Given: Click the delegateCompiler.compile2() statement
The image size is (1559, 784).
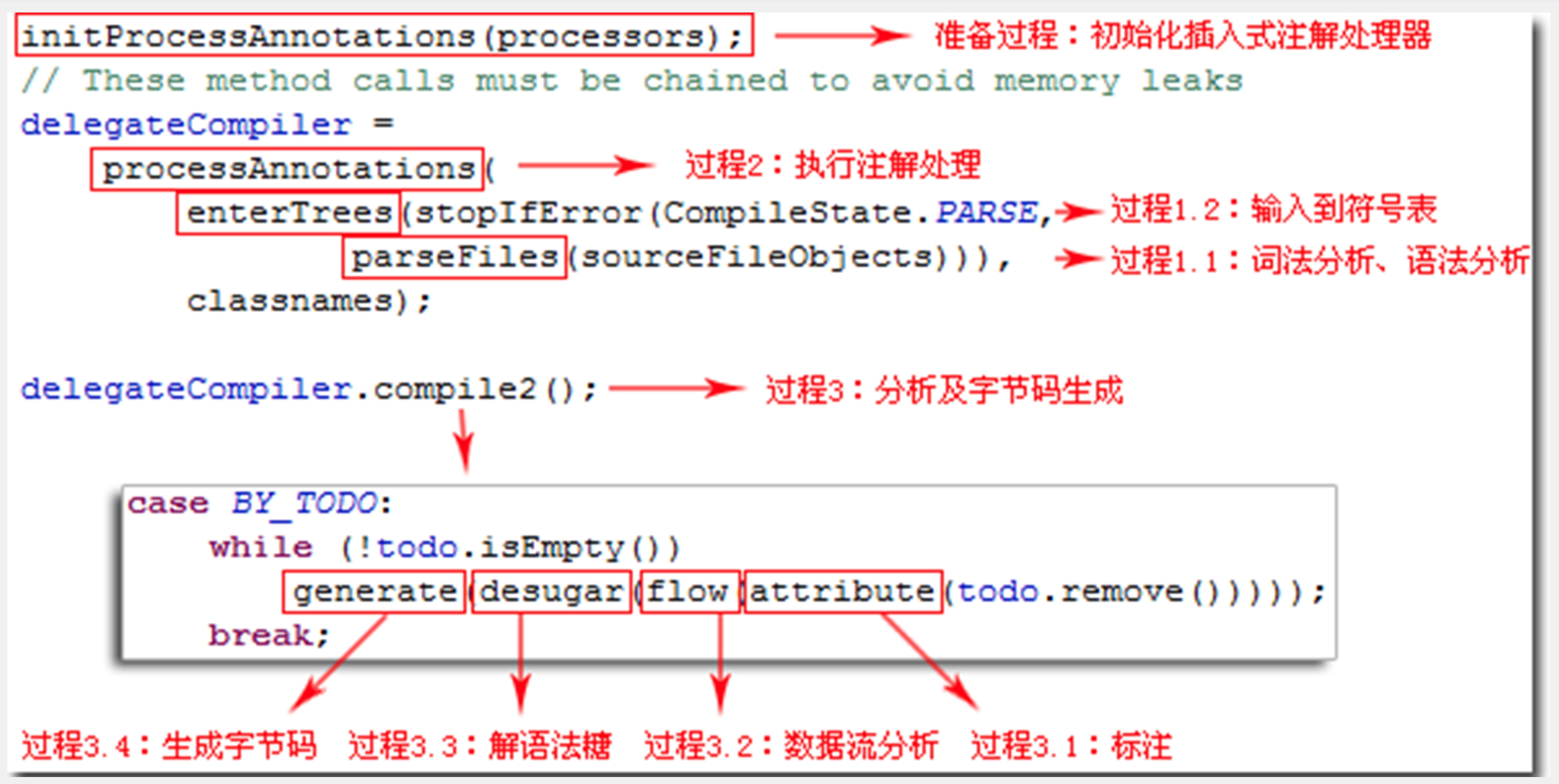Looking at the screenshot, I should click(308, 389).
